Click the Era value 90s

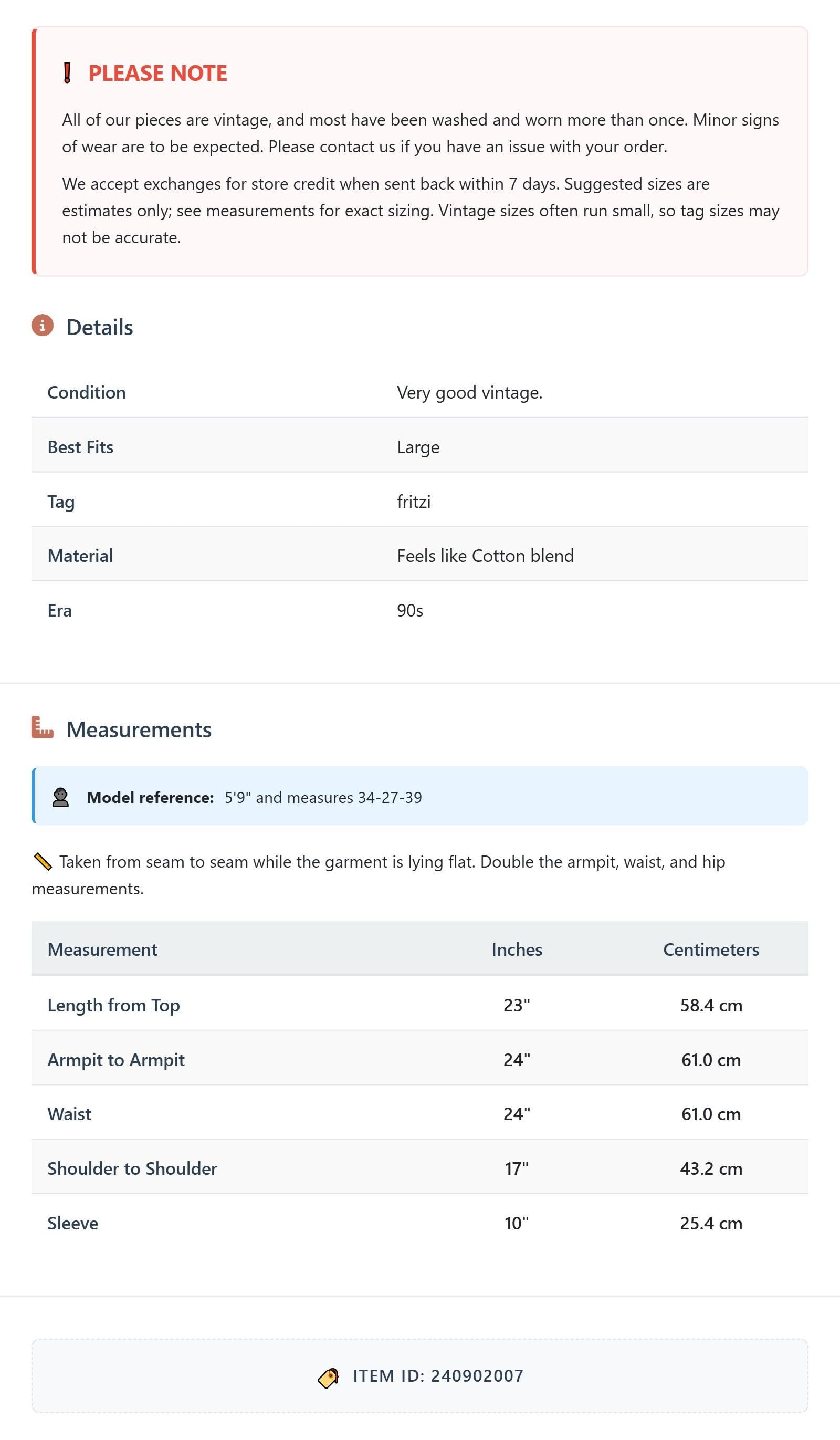tap(409, 610)
